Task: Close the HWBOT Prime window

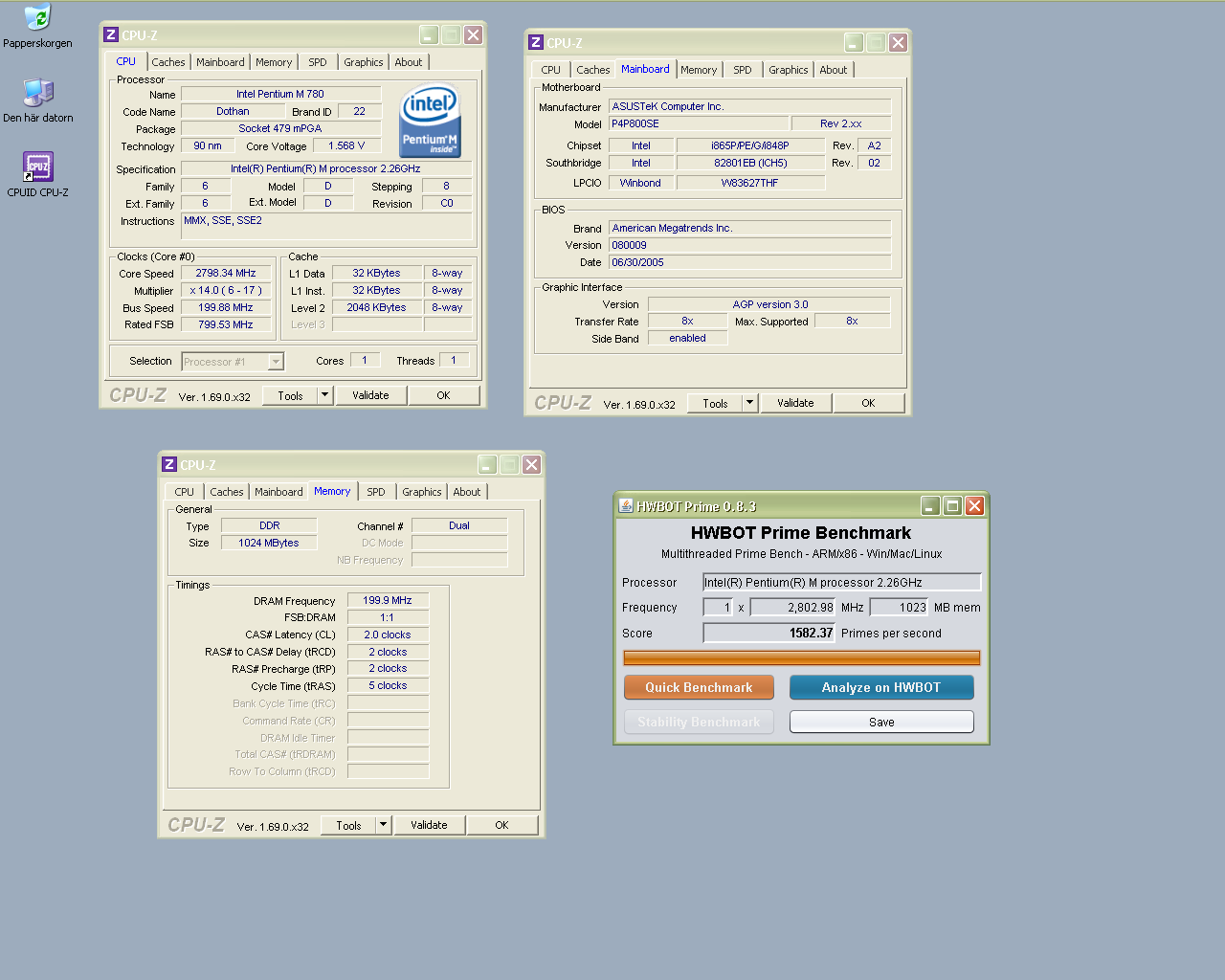Action: pos(974,506)
